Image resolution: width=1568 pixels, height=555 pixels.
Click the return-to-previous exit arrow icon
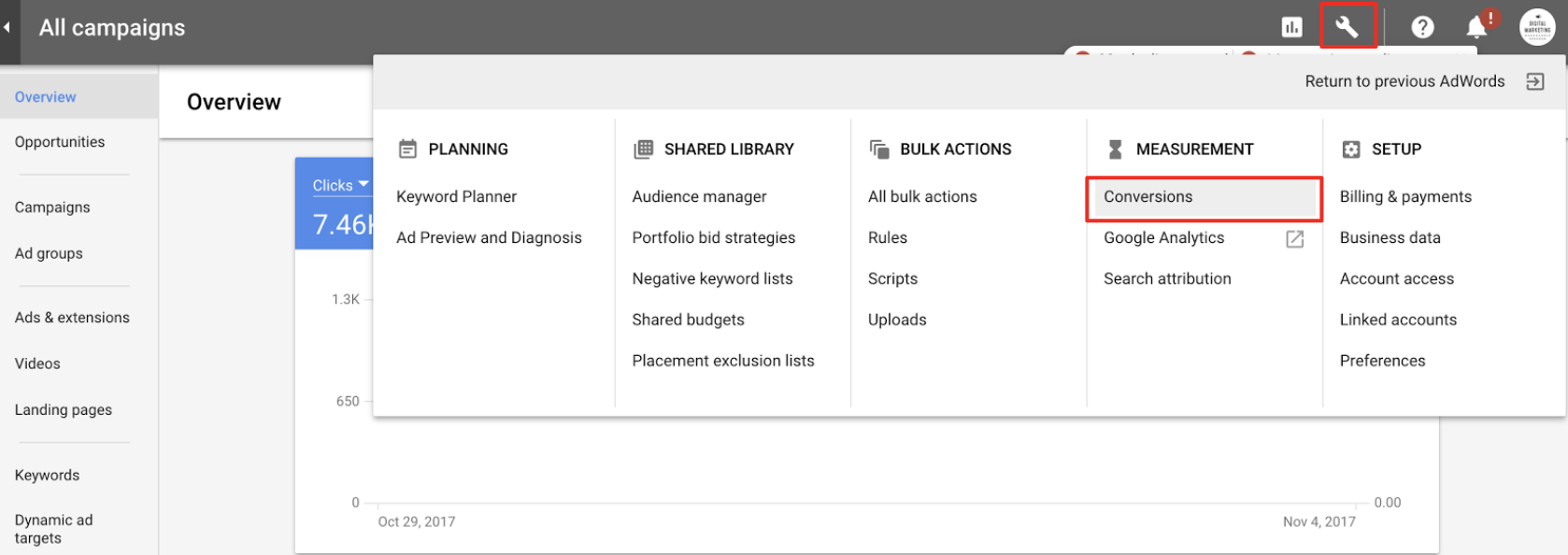click(1535, 82)
